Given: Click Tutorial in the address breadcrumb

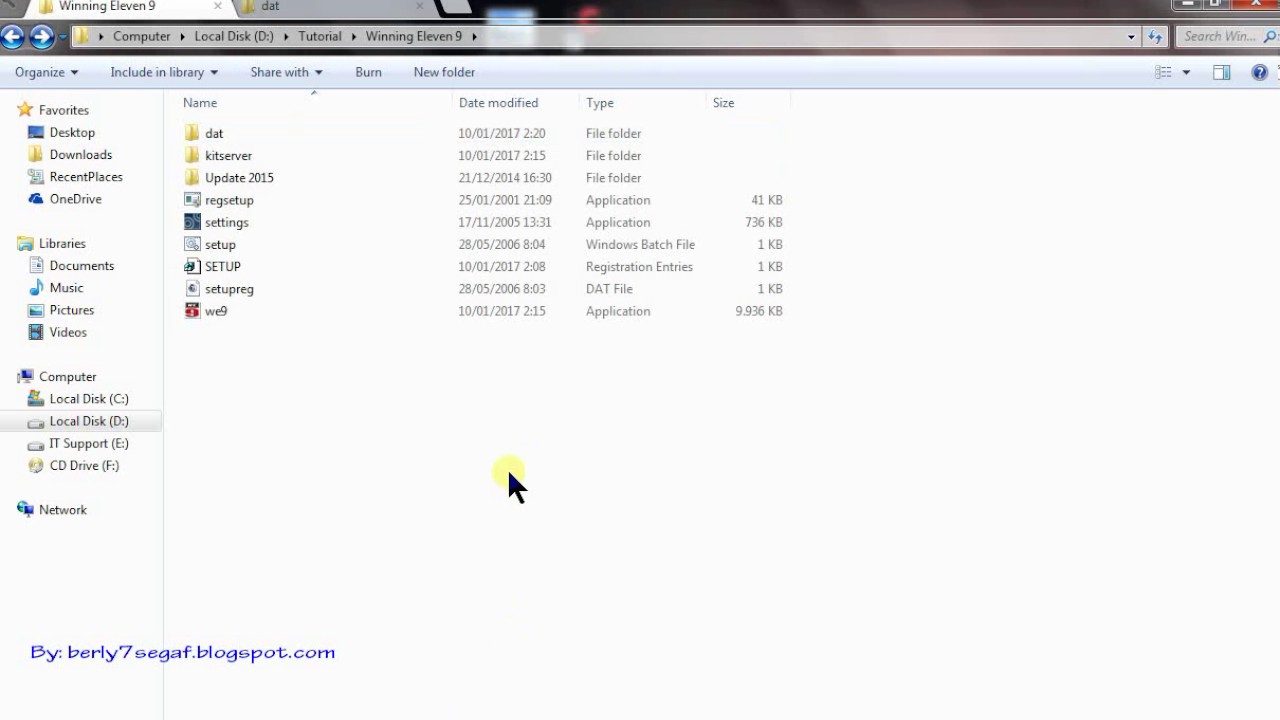Looking at the screenshot, I should 320,36.
